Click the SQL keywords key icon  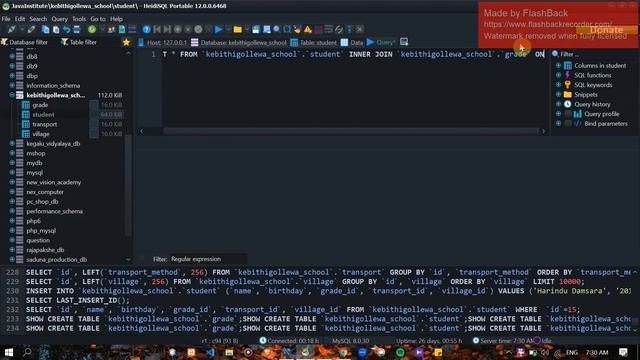coord(567,84)
